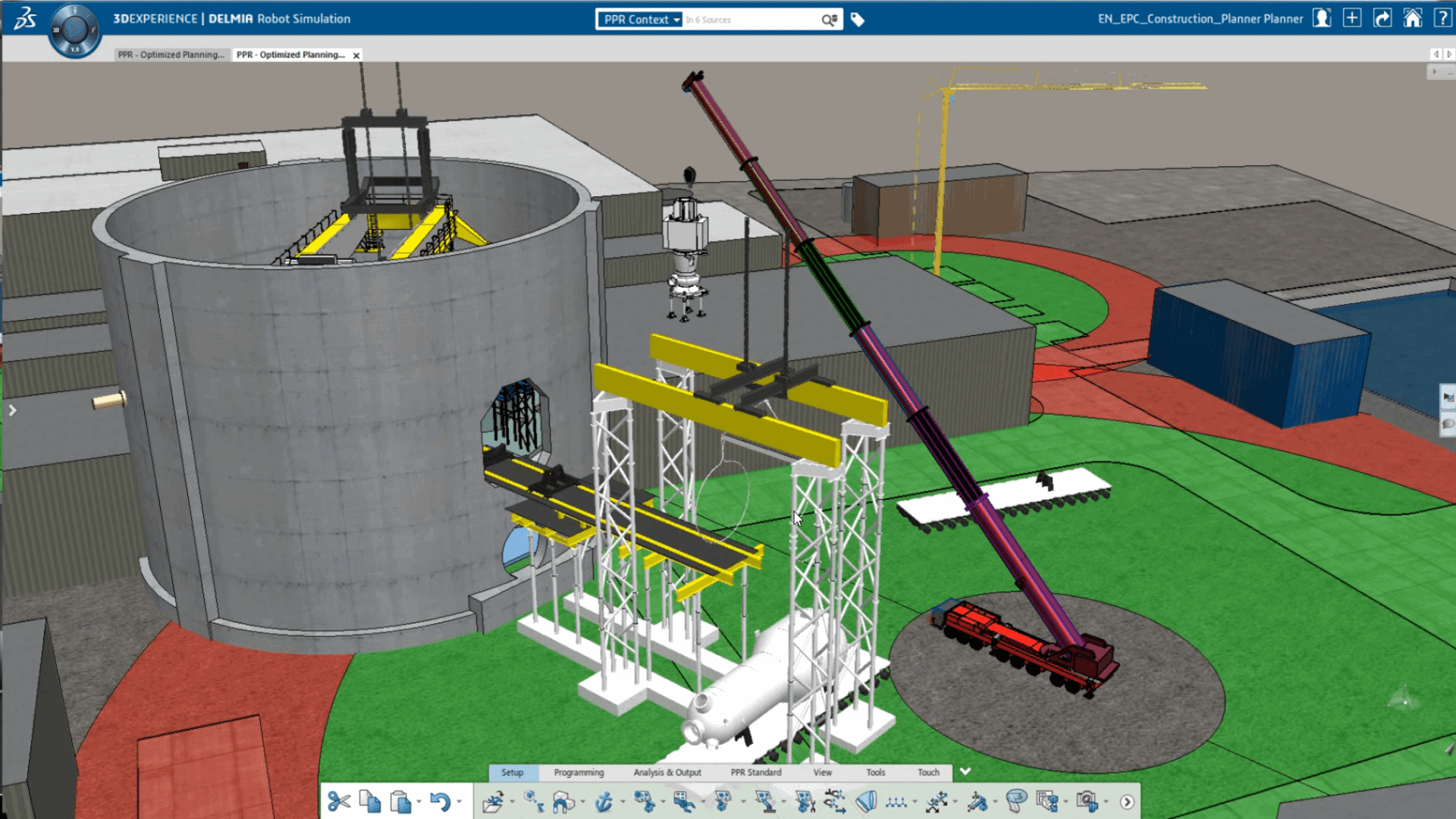
Task: Click the Copy icon in action bar
Action: click(370, 802)
